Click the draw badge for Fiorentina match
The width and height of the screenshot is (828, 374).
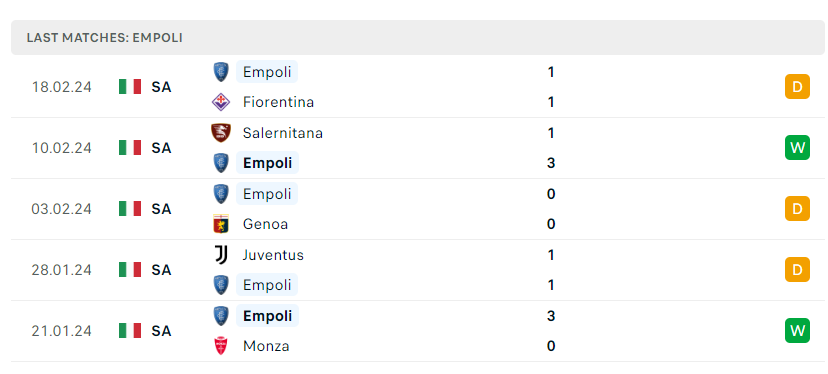tap(797, 87)
